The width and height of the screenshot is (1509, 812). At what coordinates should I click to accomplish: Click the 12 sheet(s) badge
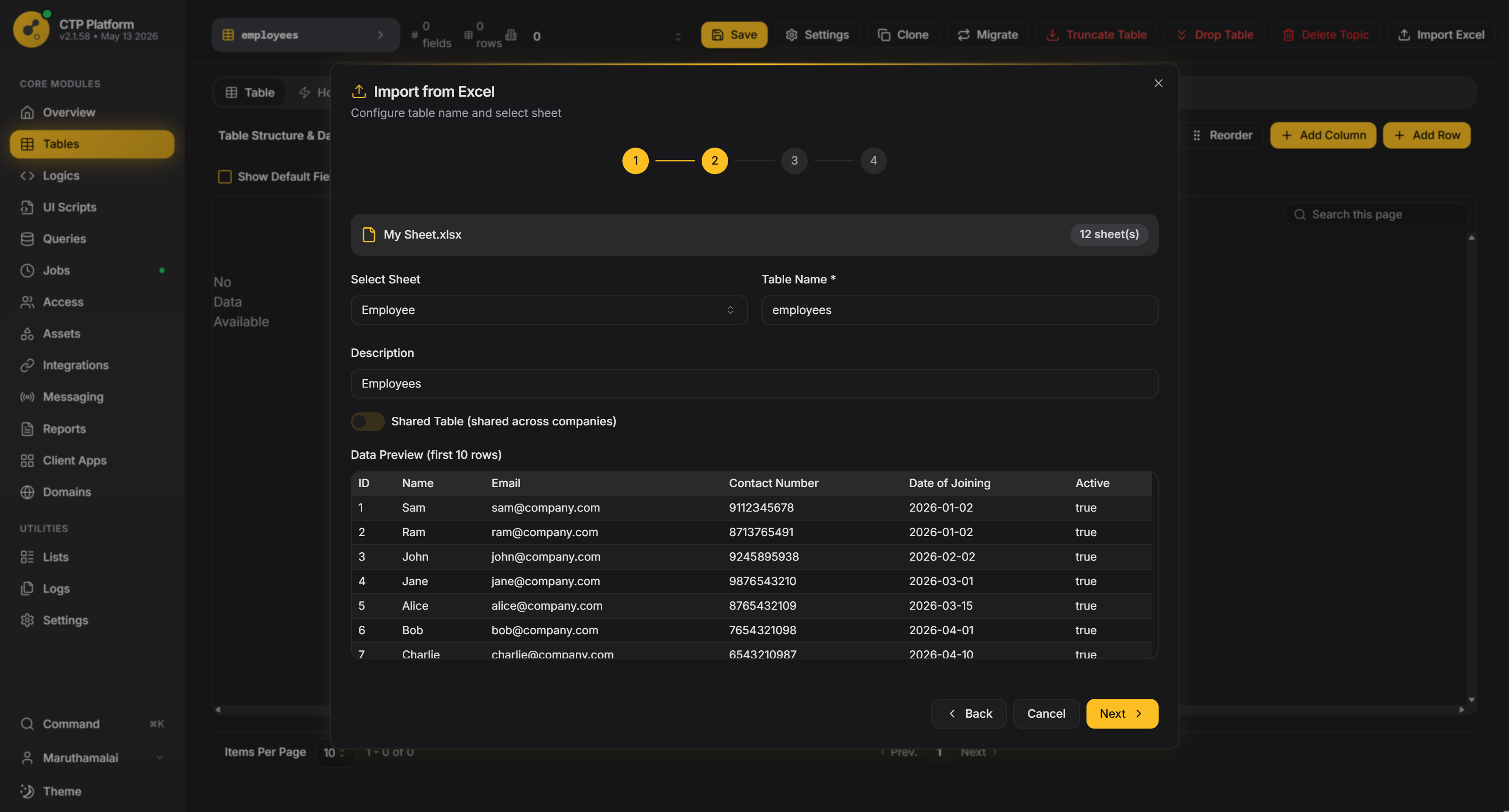click(1109, 234)
